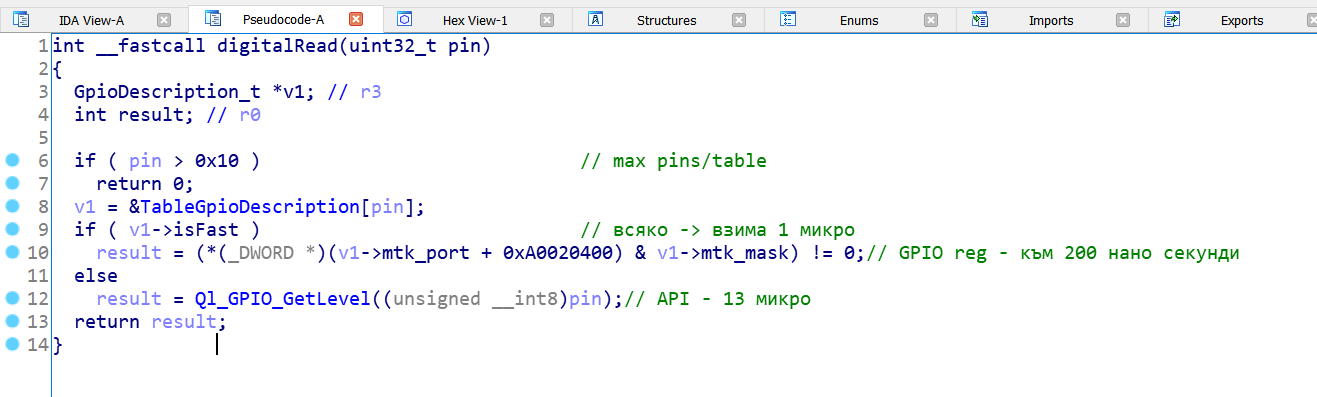This screenshot has height=397, width=1317.
Task: Click the Structures tab icon
Action: [596, 19]
